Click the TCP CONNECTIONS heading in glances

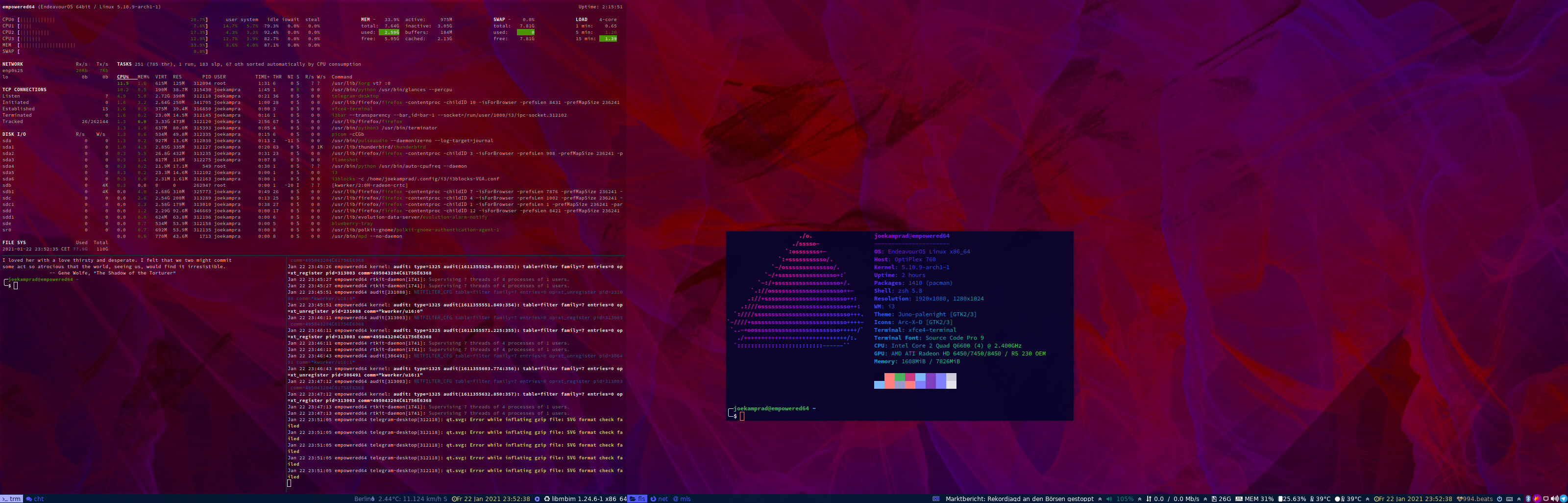coord(24,90)
